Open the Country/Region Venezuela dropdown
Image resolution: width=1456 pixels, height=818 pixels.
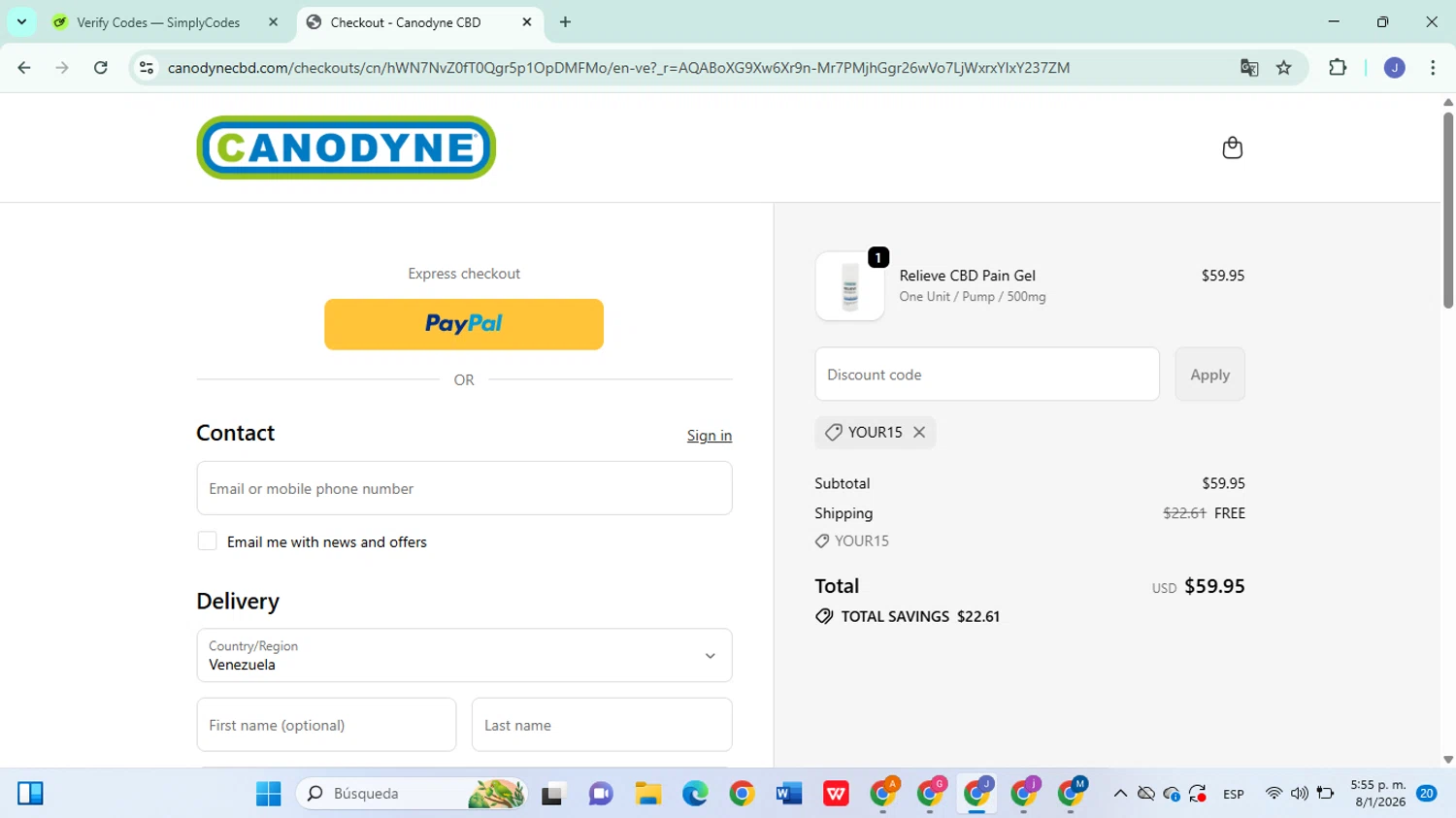pyautogui.click(x=464, y=655)
